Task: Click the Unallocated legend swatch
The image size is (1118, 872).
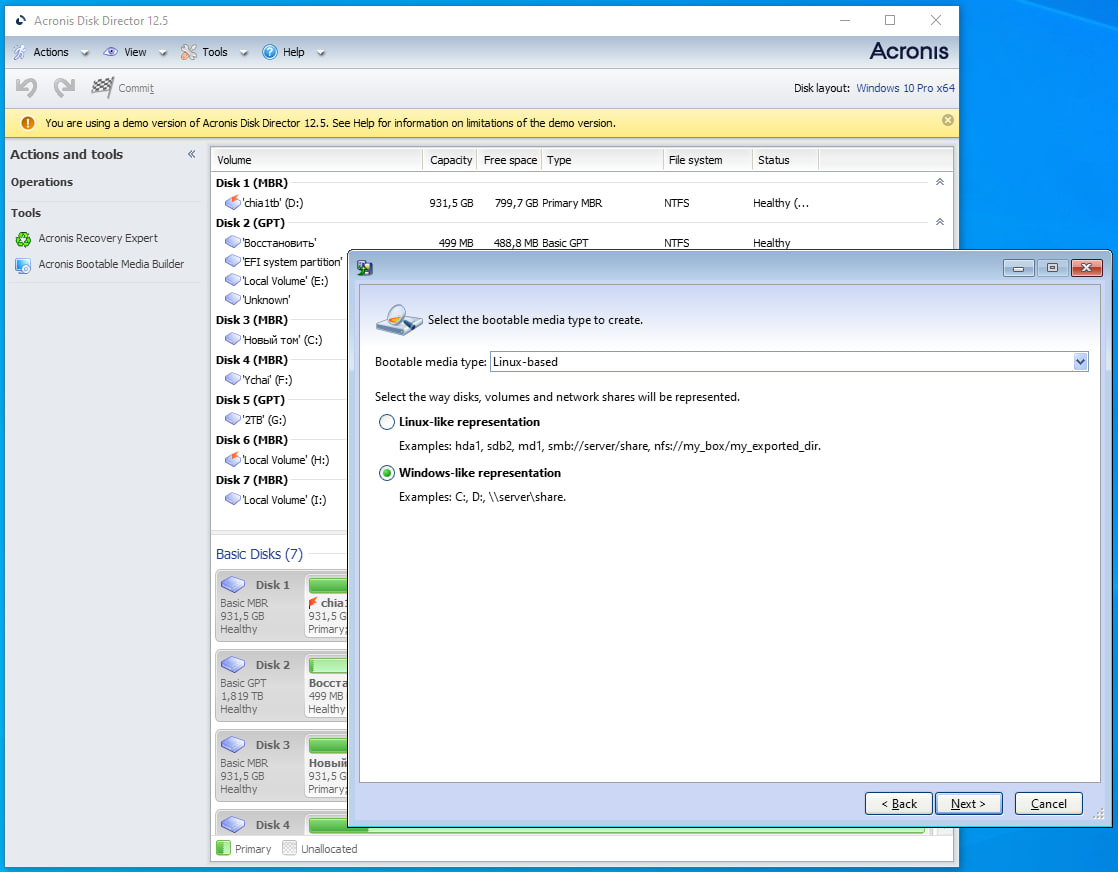Action: [x=289, y=848]
